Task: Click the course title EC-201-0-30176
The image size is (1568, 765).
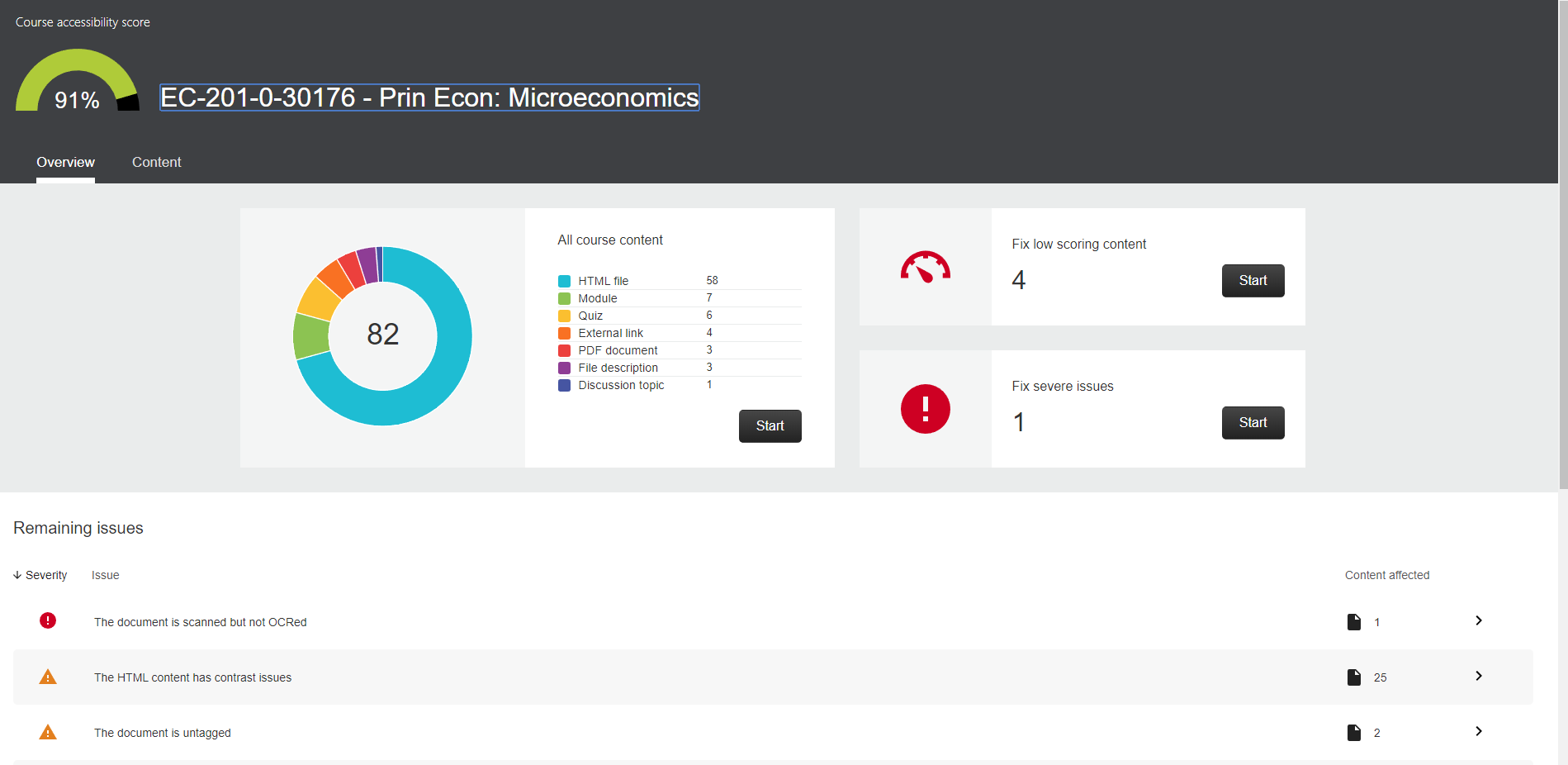Action: [429, 97]
